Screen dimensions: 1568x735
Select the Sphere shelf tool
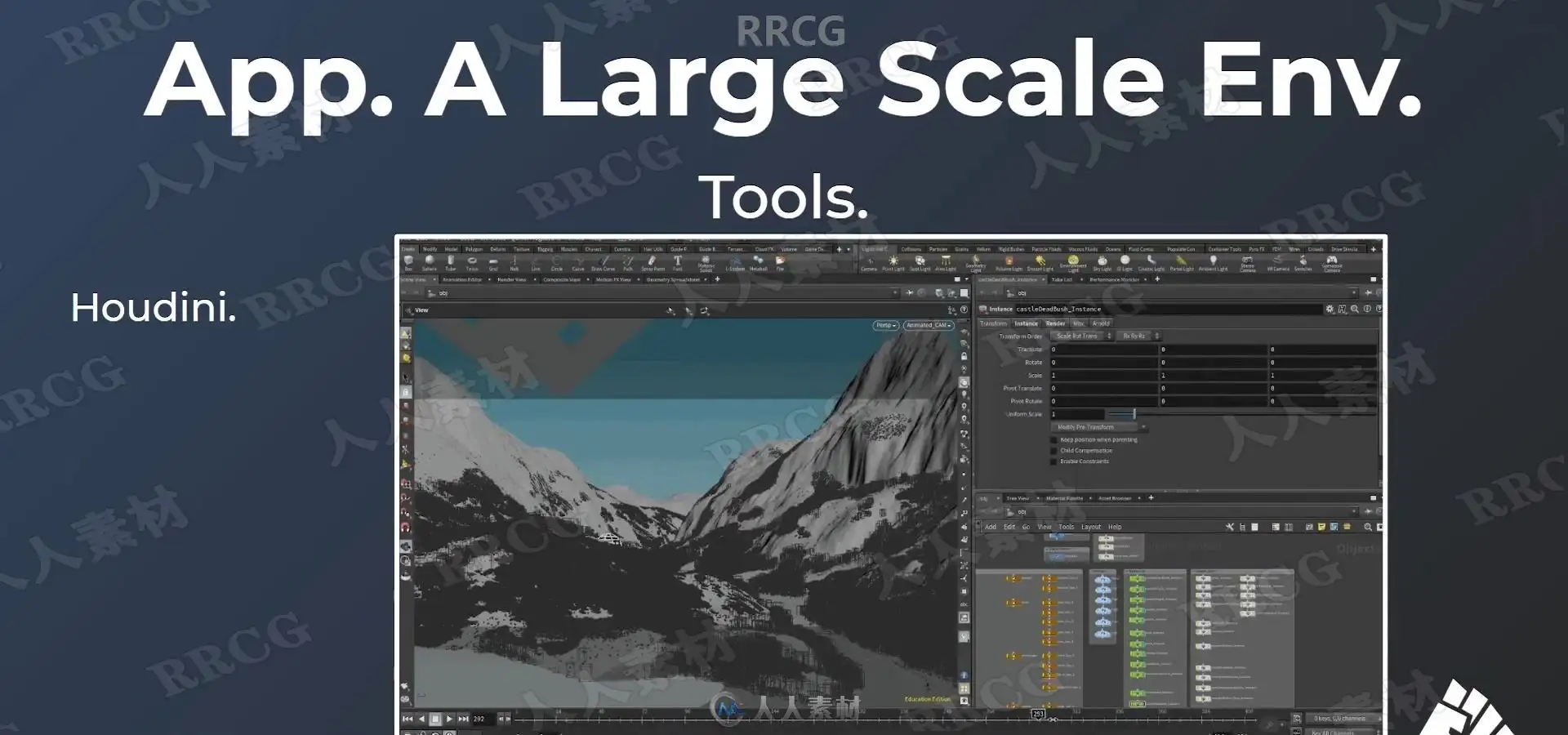click(x=430, y=263)
